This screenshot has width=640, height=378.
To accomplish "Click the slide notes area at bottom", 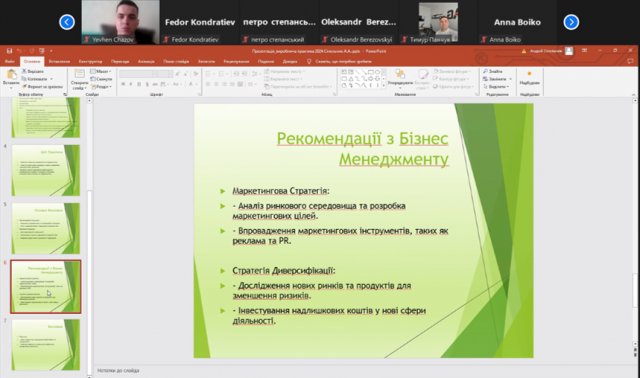I will (x=363, y=371).
